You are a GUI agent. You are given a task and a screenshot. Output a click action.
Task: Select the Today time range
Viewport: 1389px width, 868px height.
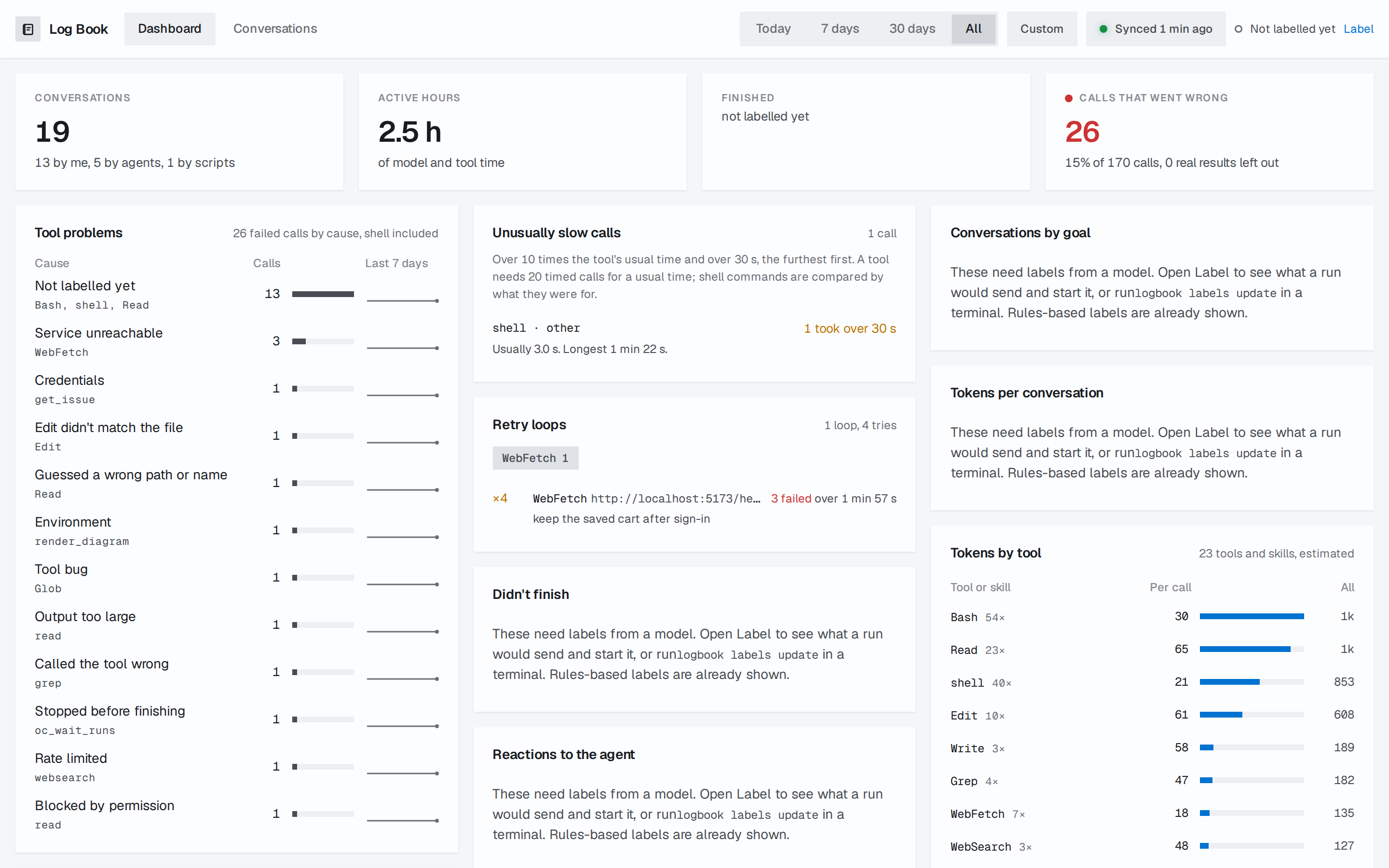point(773,29)
